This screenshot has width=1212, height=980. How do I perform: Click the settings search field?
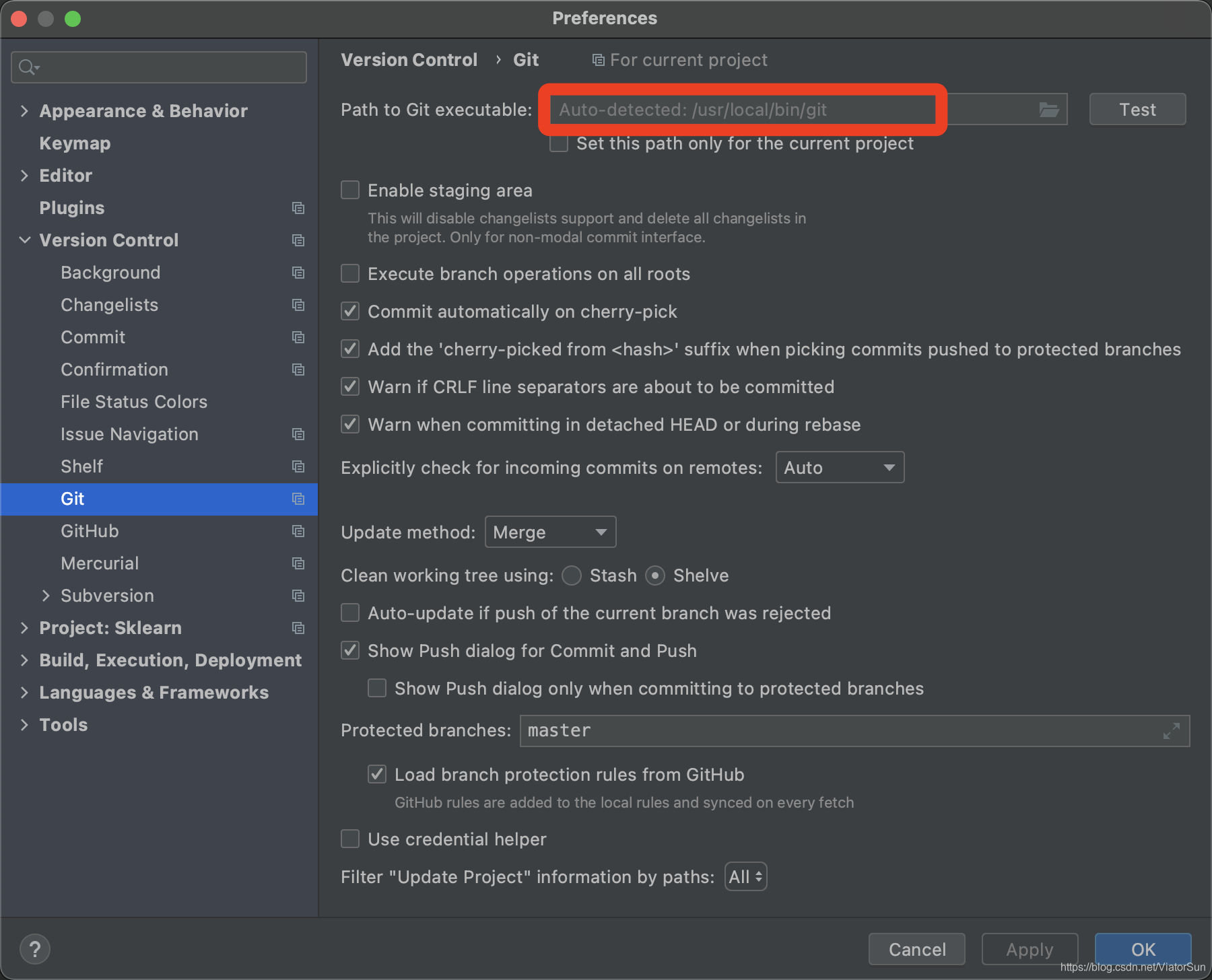click(159, 67)
